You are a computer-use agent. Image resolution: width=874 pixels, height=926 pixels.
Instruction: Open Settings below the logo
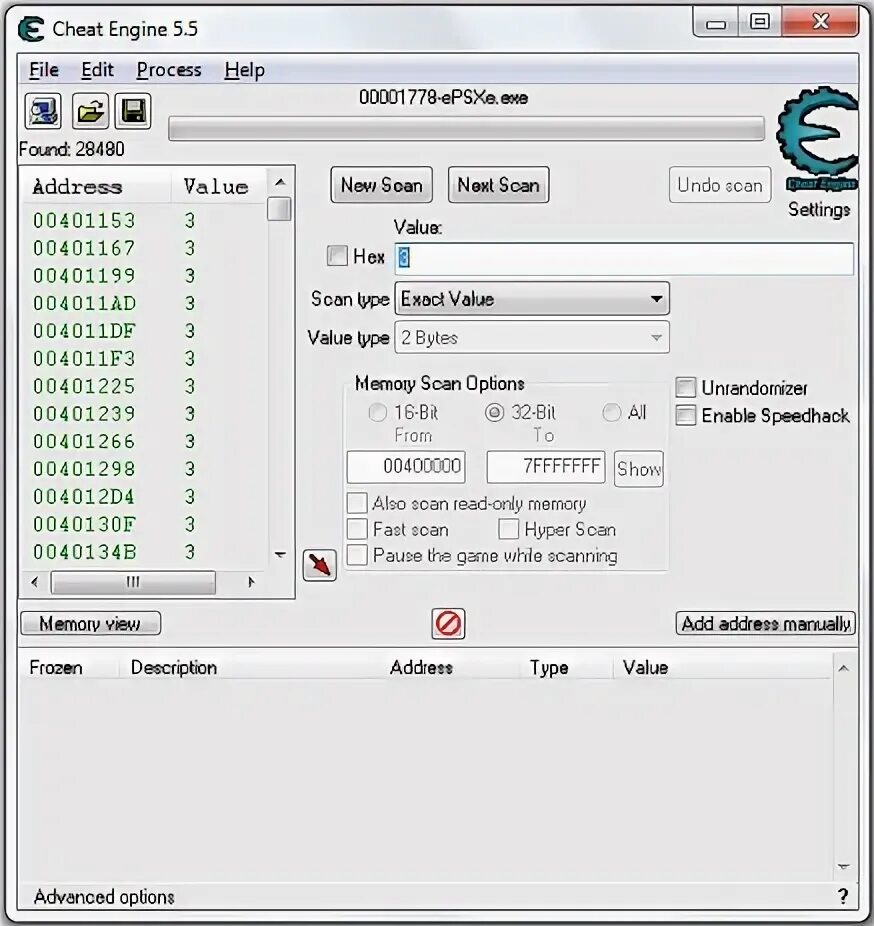coord(819,210)
